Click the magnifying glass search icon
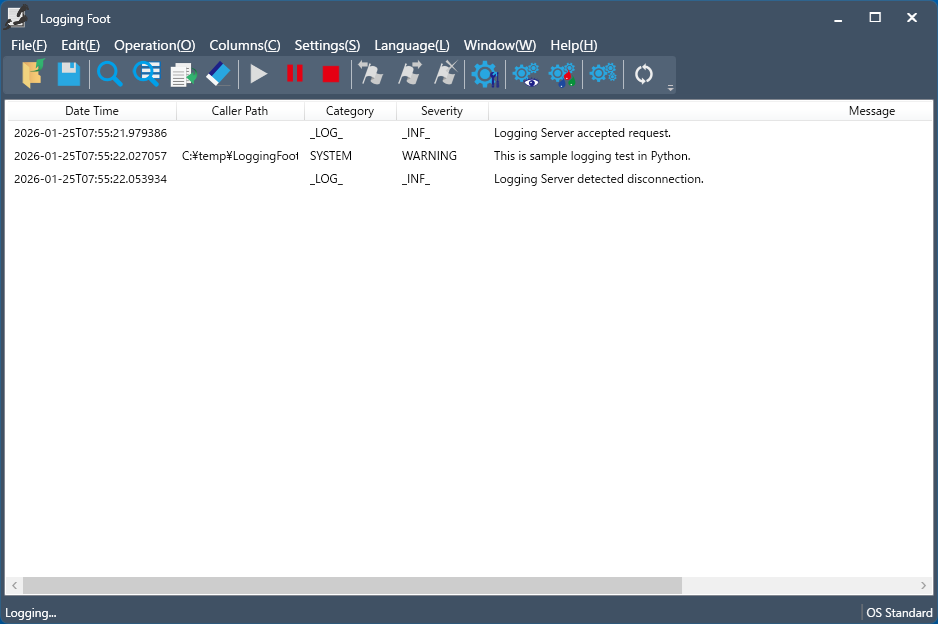 109,74
